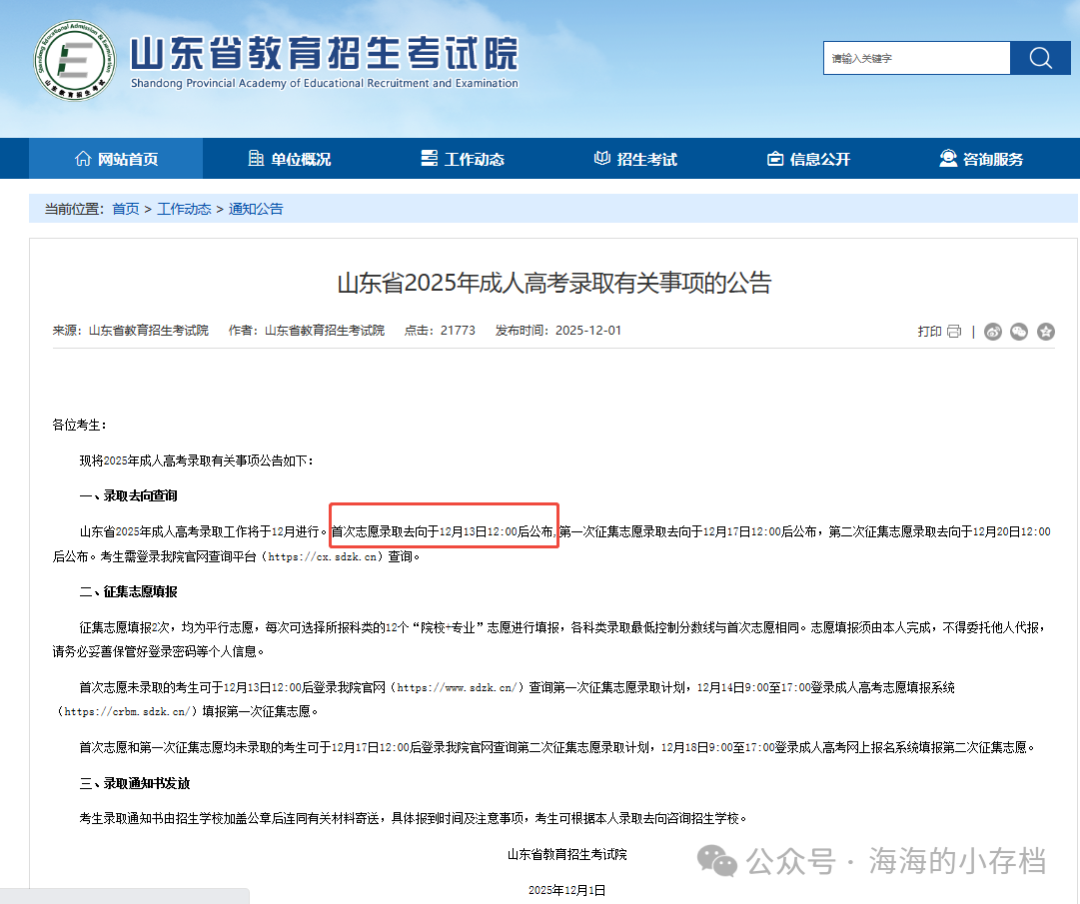This screenshot has width=1080, height=904.
Task: Click the person icon beside 咨询服务
Action: coord(946,158)
